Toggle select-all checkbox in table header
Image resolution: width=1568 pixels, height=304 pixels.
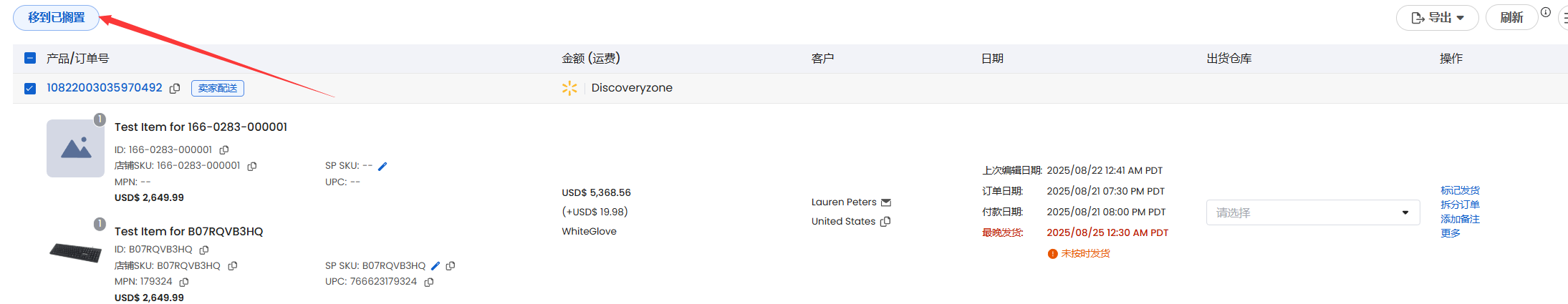(x=30, y=58)
